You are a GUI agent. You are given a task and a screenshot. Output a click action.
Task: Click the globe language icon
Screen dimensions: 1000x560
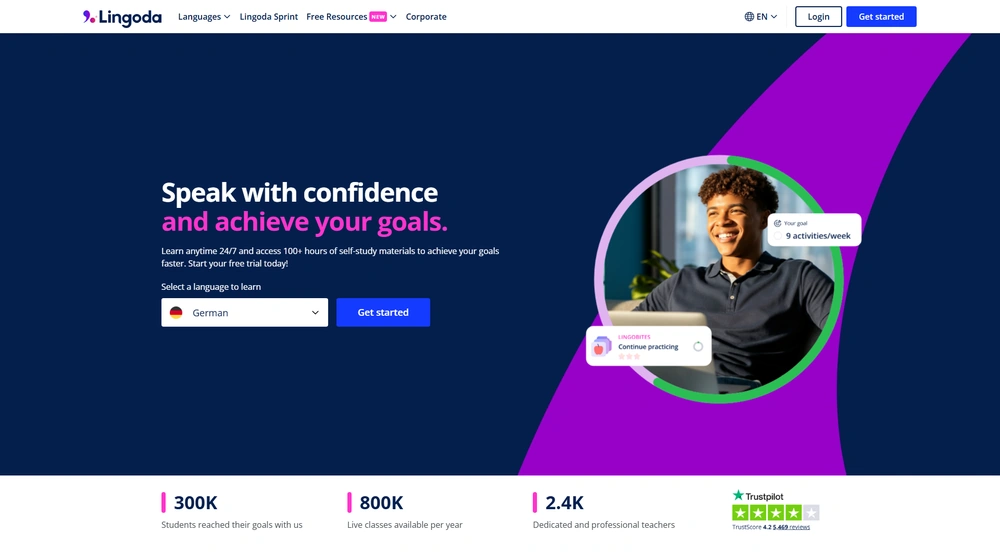coord(749,17)
